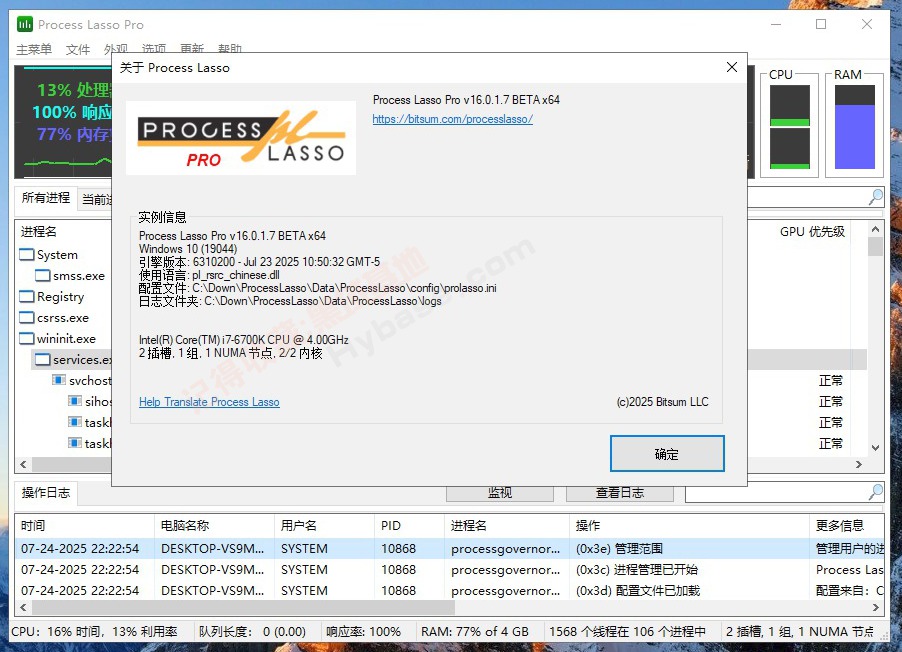Click the process list 进程名 column header
The height and width of the screenshot is (652, 902).
[x=63, y=231]
